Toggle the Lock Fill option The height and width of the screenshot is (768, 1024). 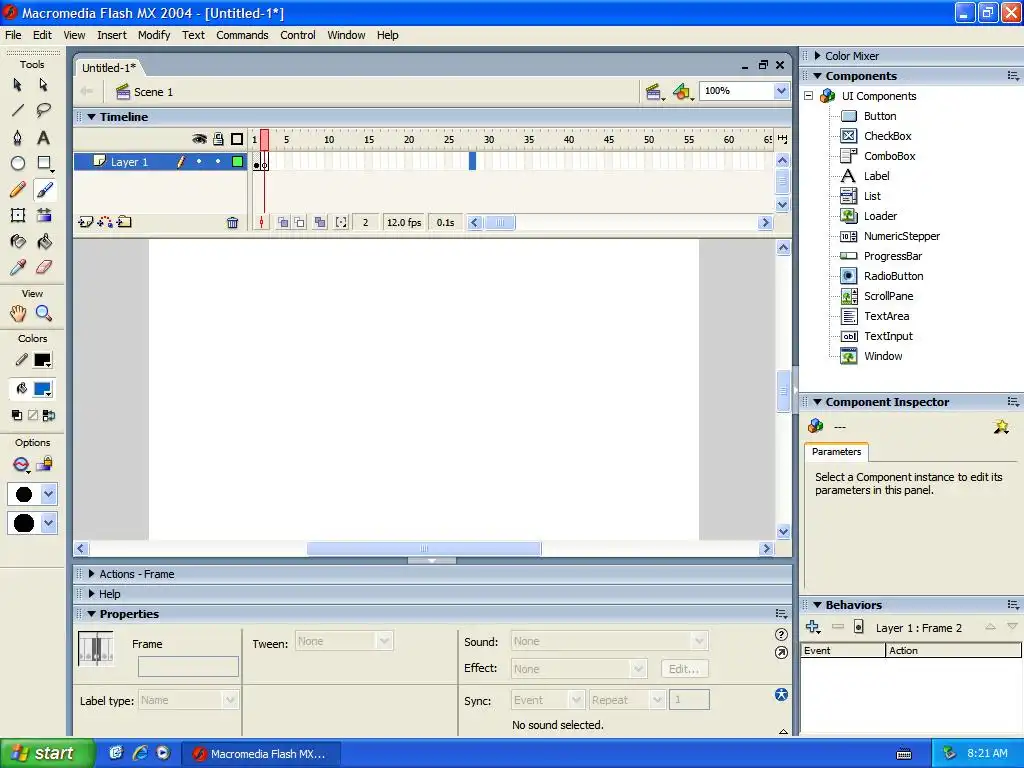[44, 464]
